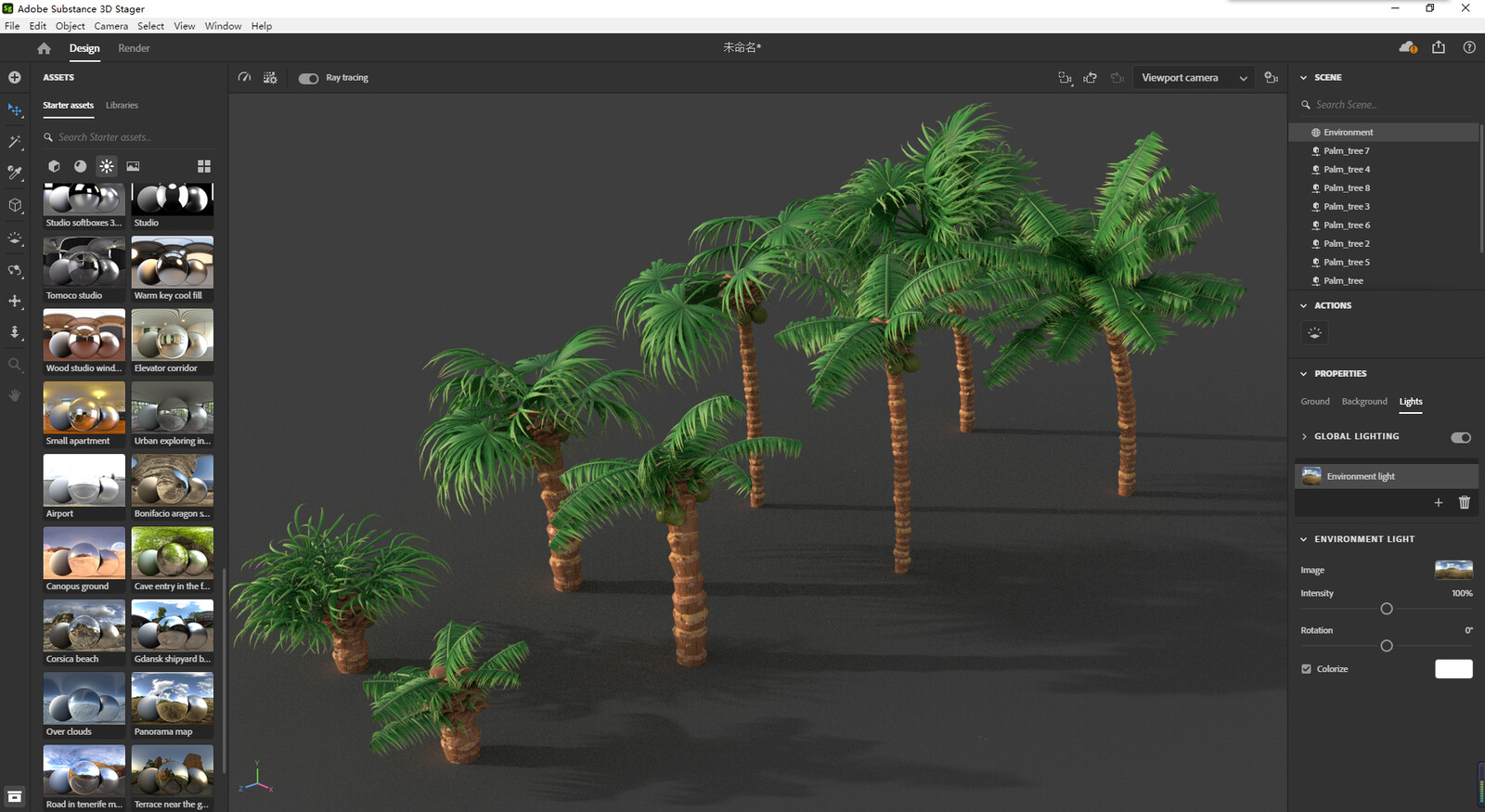Click the add object plus icon in left toolbar
This screenshot has height=812, width=1485.
tap(15, 77)
